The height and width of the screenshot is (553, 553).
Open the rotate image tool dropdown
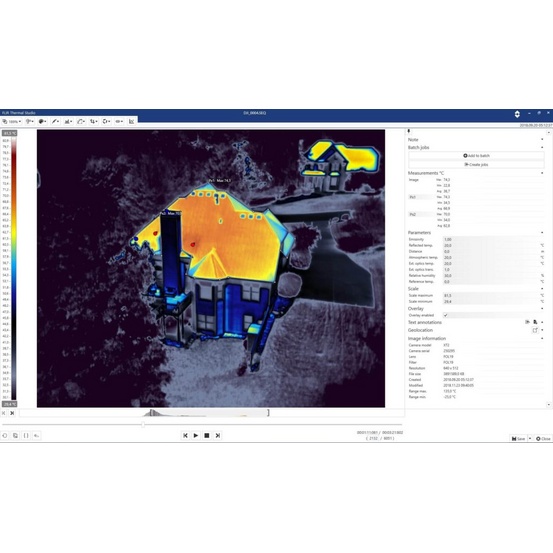pos(106,121)
